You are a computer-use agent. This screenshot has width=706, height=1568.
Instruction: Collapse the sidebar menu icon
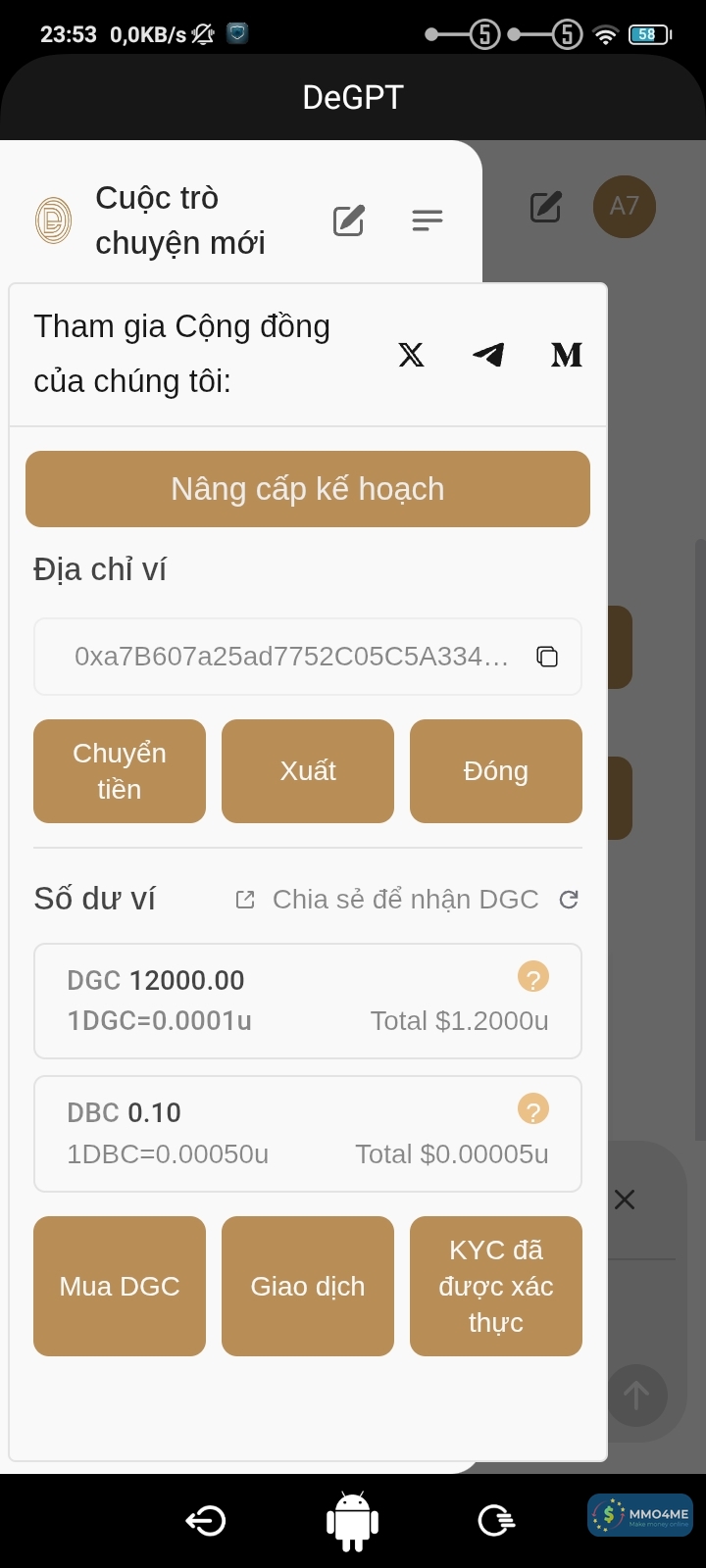[x=428, y=221]
